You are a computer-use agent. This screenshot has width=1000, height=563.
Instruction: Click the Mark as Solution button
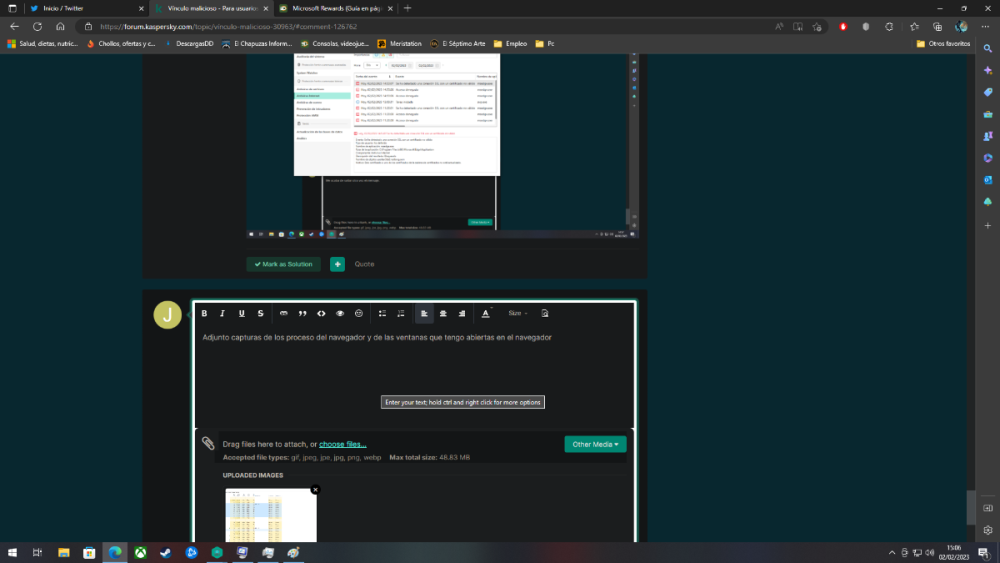coord(284,264)
